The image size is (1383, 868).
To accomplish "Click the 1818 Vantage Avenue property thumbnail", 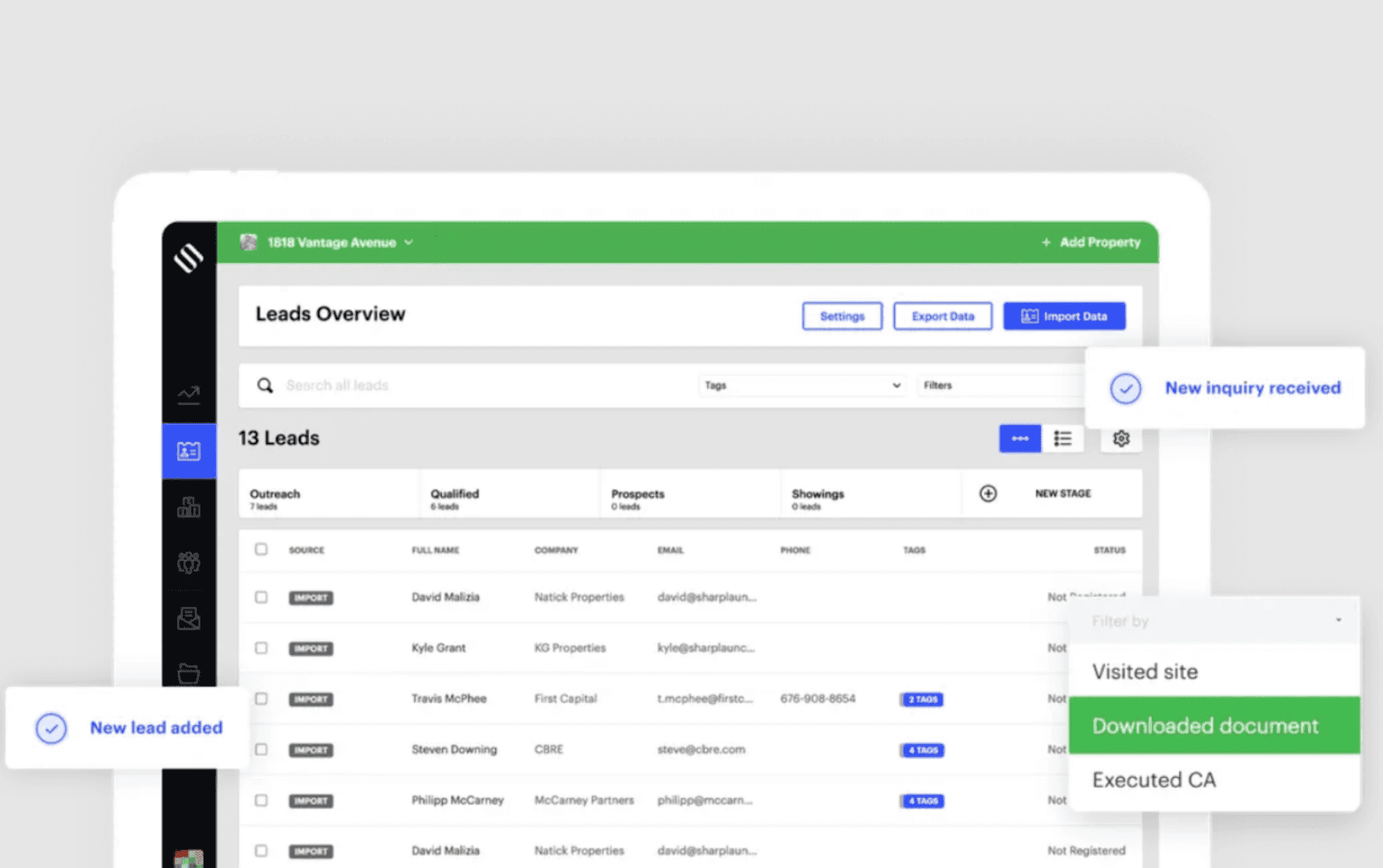I will click(248, 242).
